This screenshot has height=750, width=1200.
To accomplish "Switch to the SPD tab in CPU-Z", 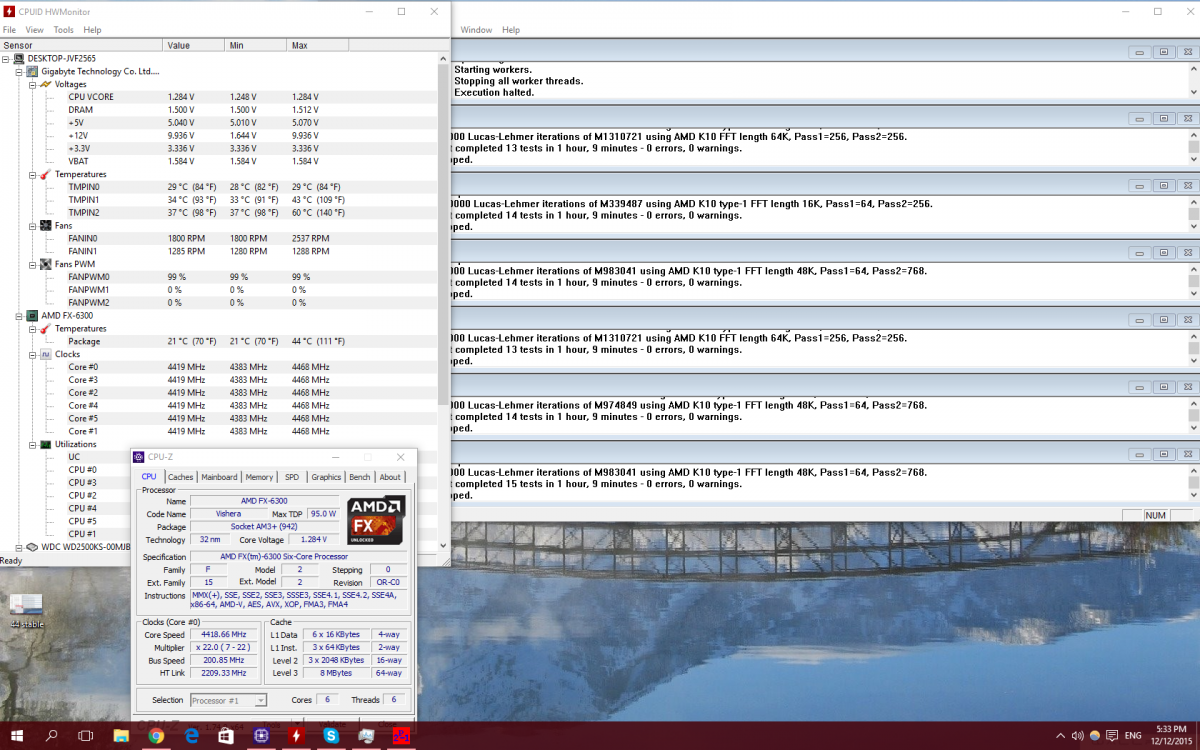I will coord(292,477).
